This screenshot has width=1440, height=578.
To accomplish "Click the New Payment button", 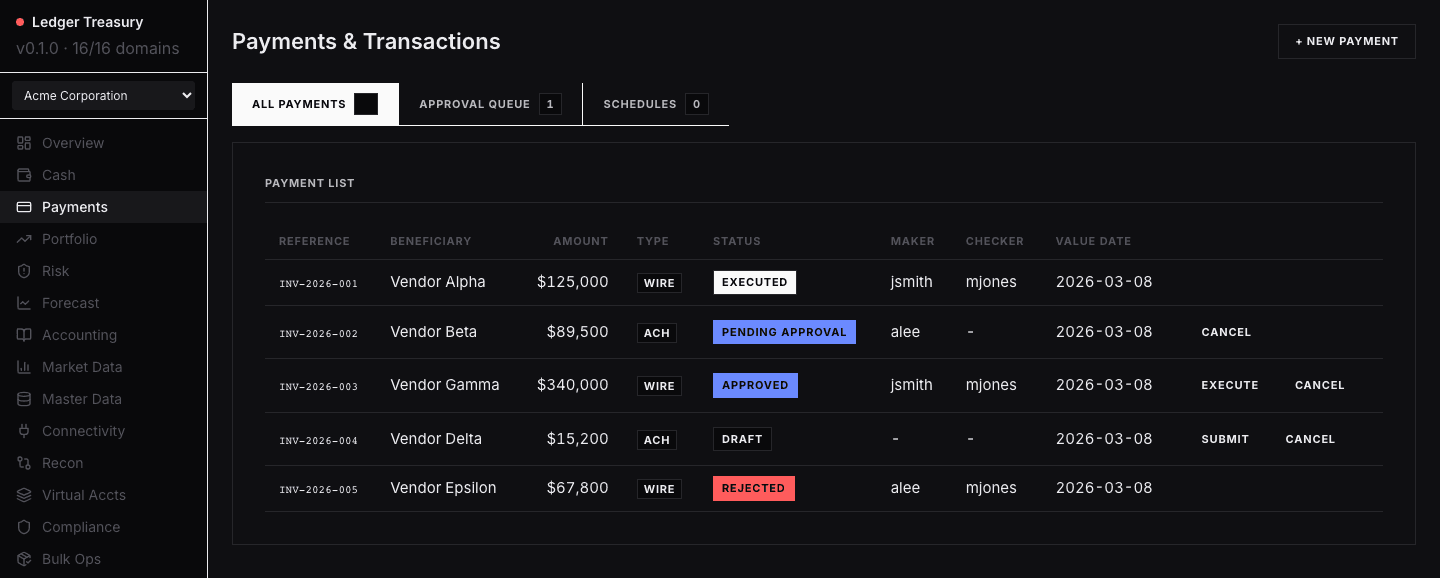I will 1346,42.
